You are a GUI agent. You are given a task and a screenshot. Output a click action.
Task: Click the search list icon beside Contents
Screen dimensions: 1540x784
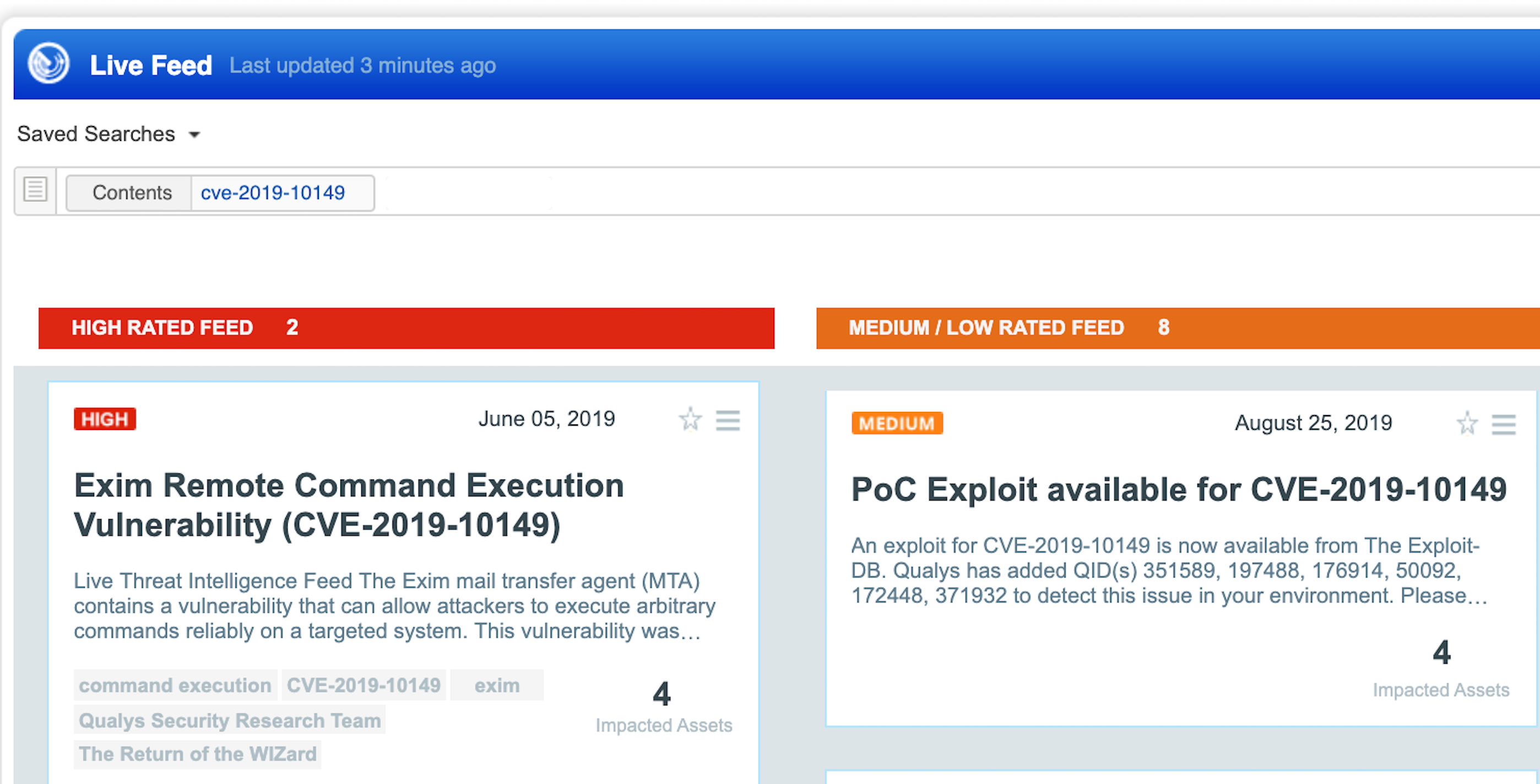(x=35, y=190)
